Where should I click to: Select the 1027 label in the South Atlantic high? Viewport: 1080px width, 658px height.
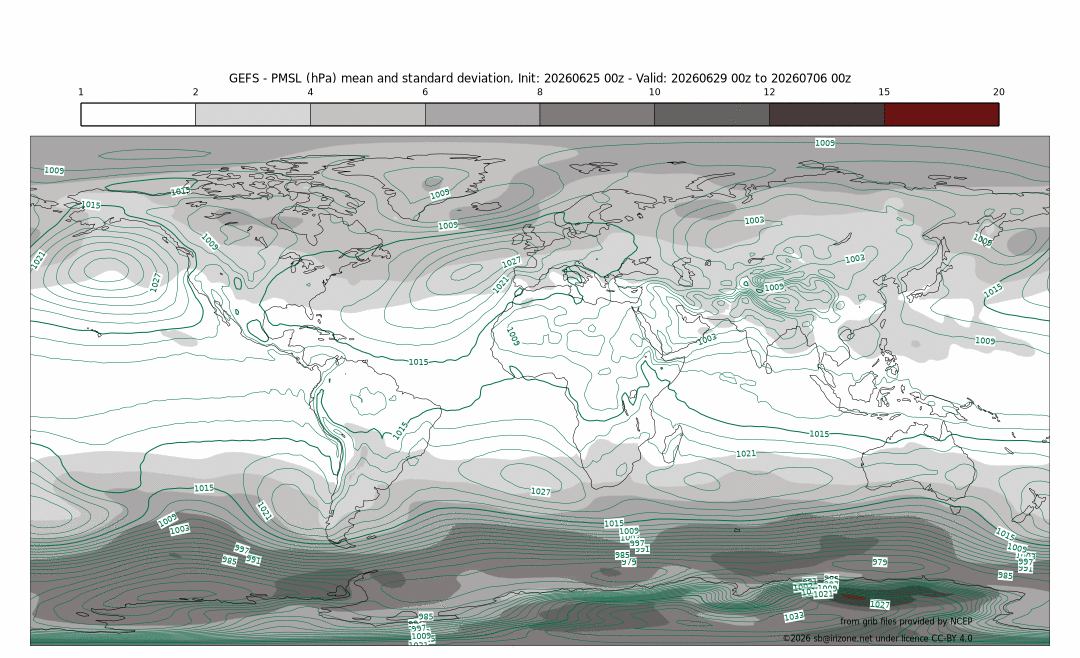click(541, 491)
